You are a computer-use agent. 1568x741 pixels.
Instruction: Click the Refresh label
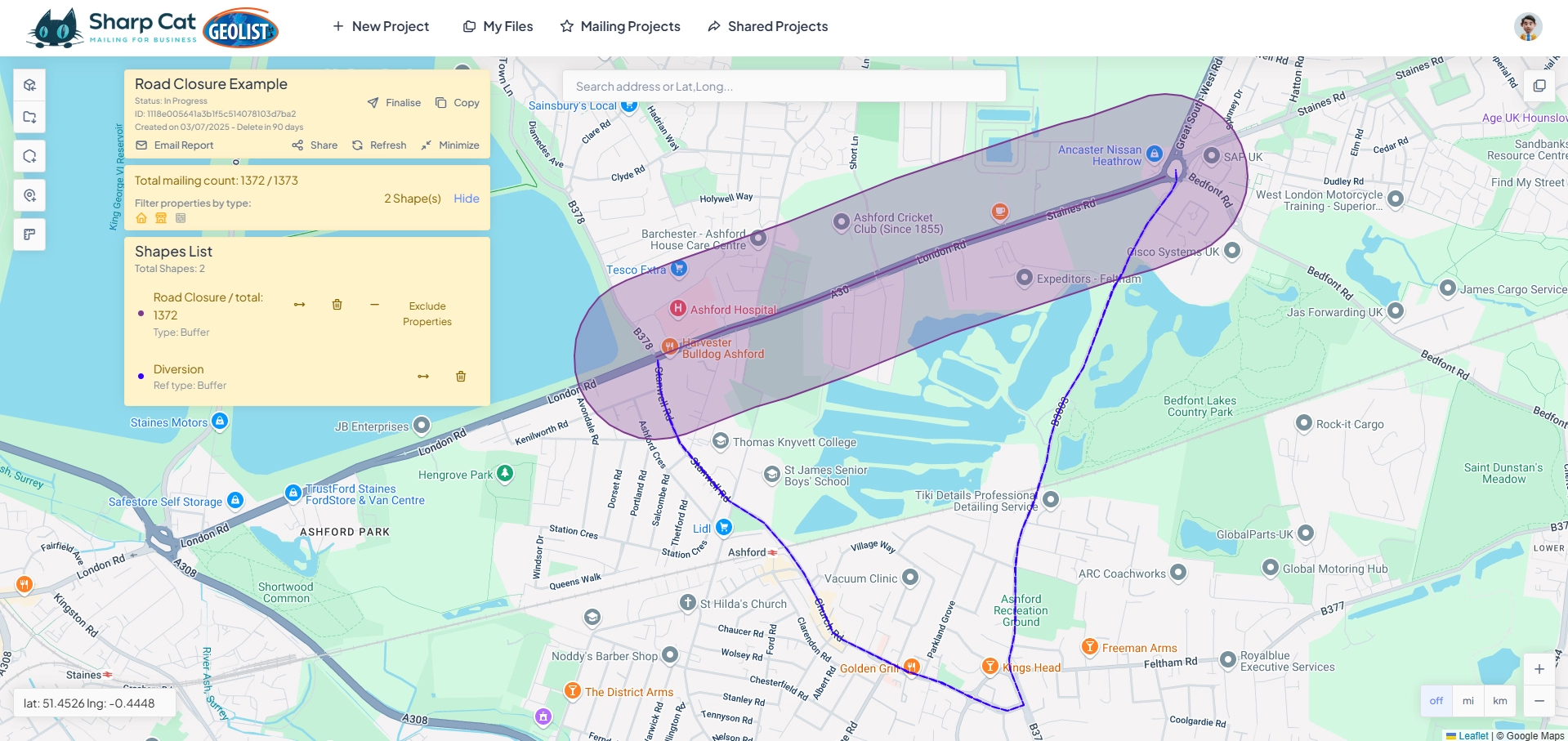point(388,145)
